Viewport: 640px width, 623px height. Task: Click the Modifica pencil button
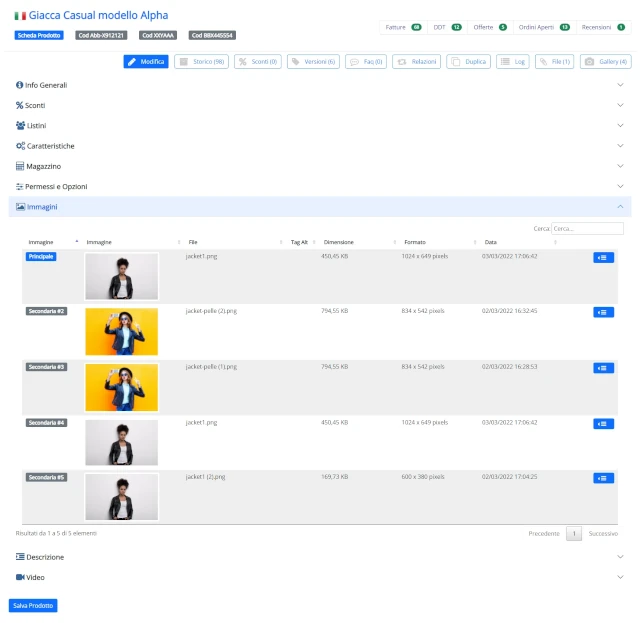pyautogui.click(x=146, y=62)
